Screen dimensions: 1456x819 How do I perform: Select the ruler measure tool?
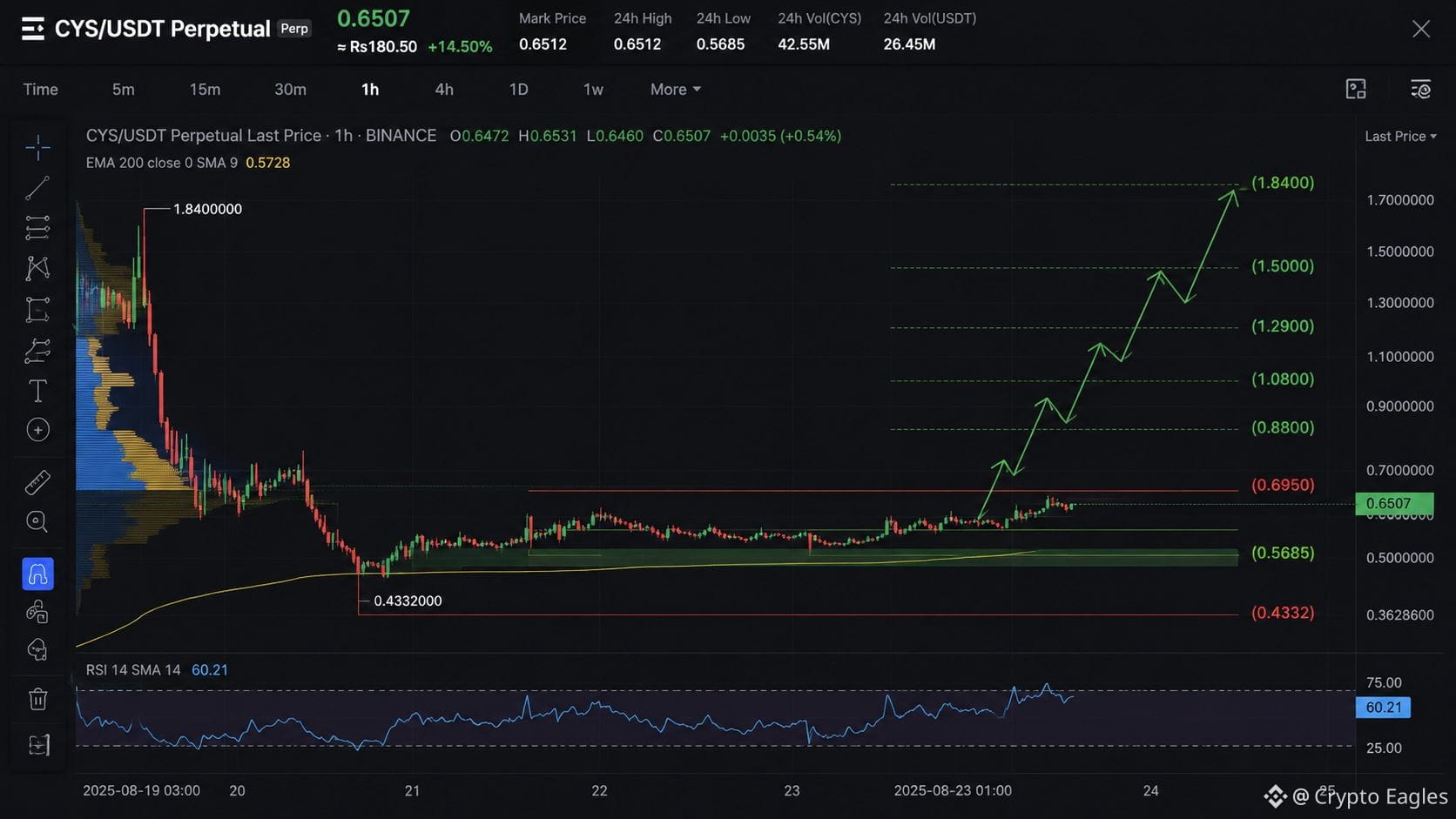(37, 482)
